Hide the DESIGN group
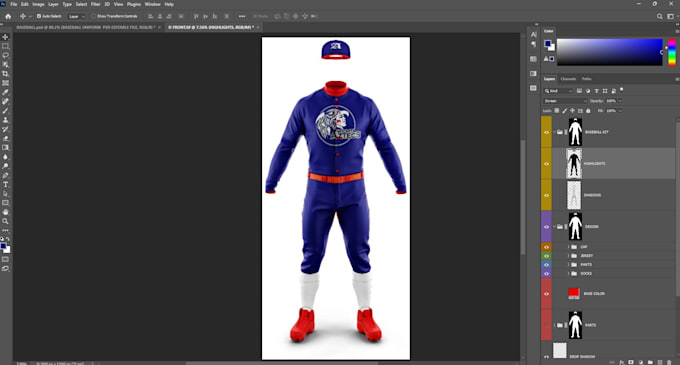This screenshot has height=365, width=680. (x=546, y=227)
